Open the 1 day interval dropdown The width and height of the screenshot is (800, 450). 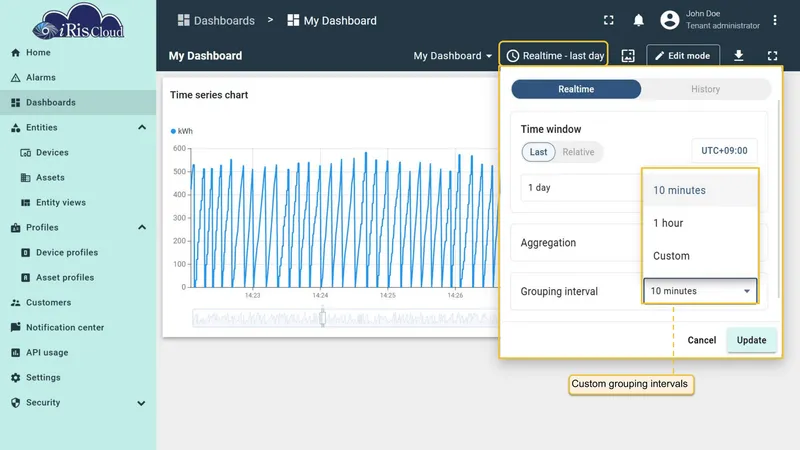click(x=581, y=188)
